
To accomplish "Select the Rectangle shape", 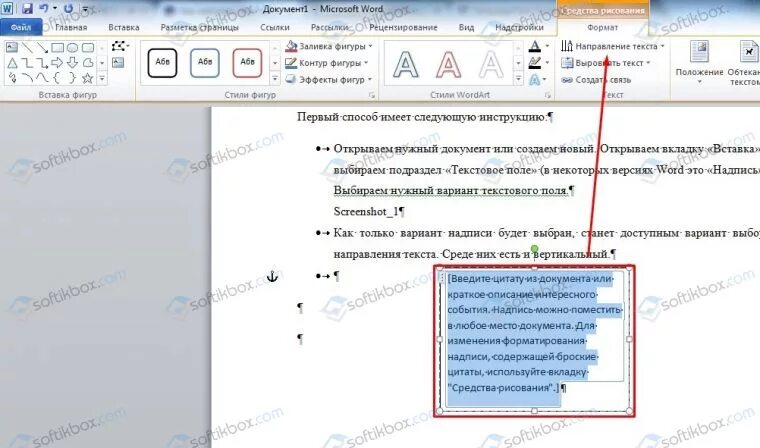I will pyautogui.click(x=58, y=48).
